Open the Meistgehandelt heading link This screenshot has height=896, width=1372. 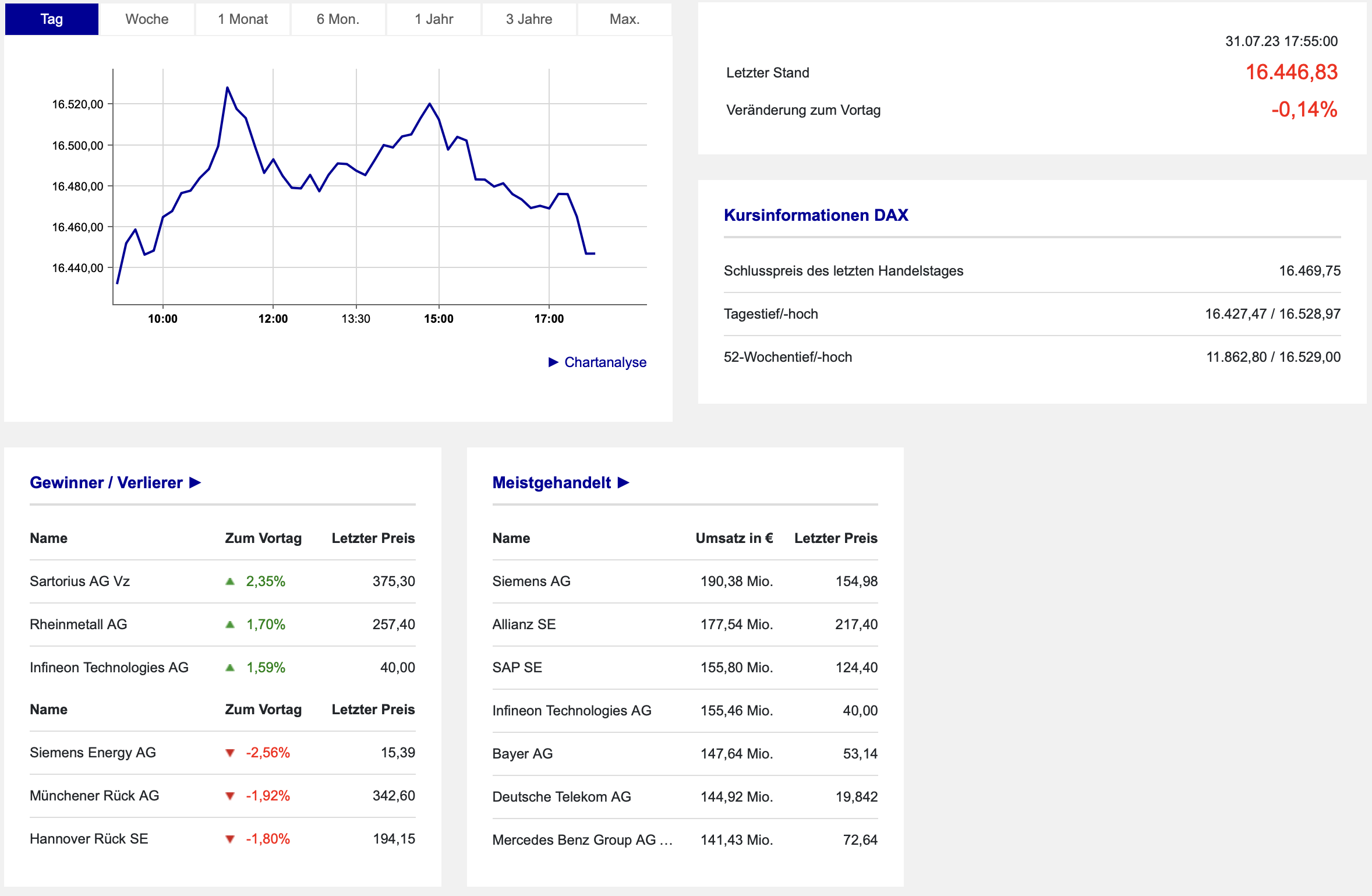tap(551, 482)
